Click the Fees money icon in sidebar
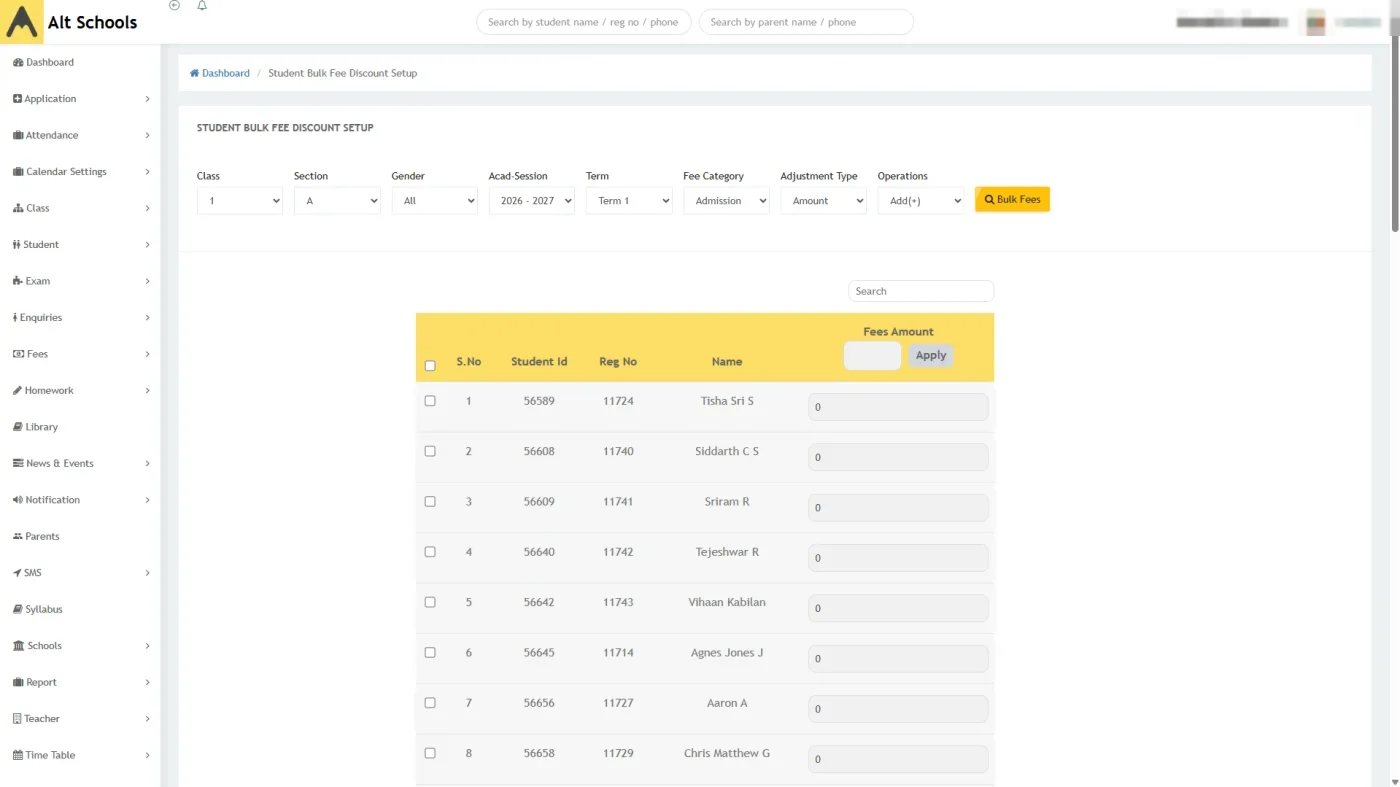The height and width of the screenshot is (787, 1400). click(x=18, y=354)
